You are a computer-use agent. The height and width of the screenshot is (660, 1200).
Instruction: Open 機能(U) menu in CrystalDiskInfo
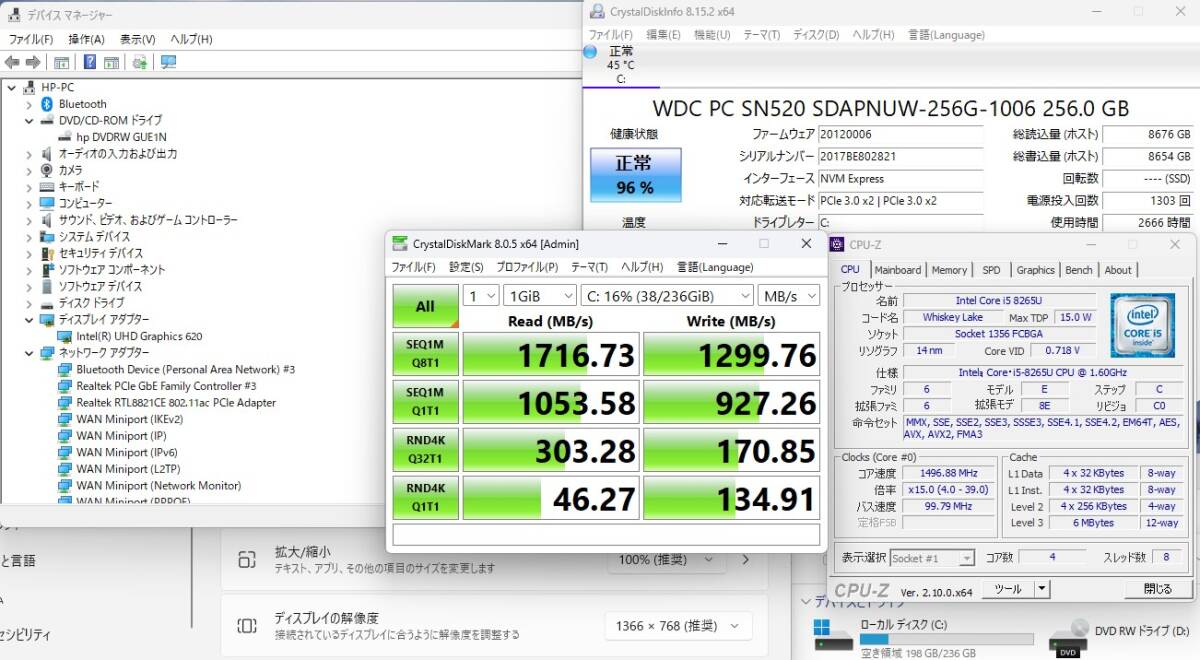tap(712, 34)
